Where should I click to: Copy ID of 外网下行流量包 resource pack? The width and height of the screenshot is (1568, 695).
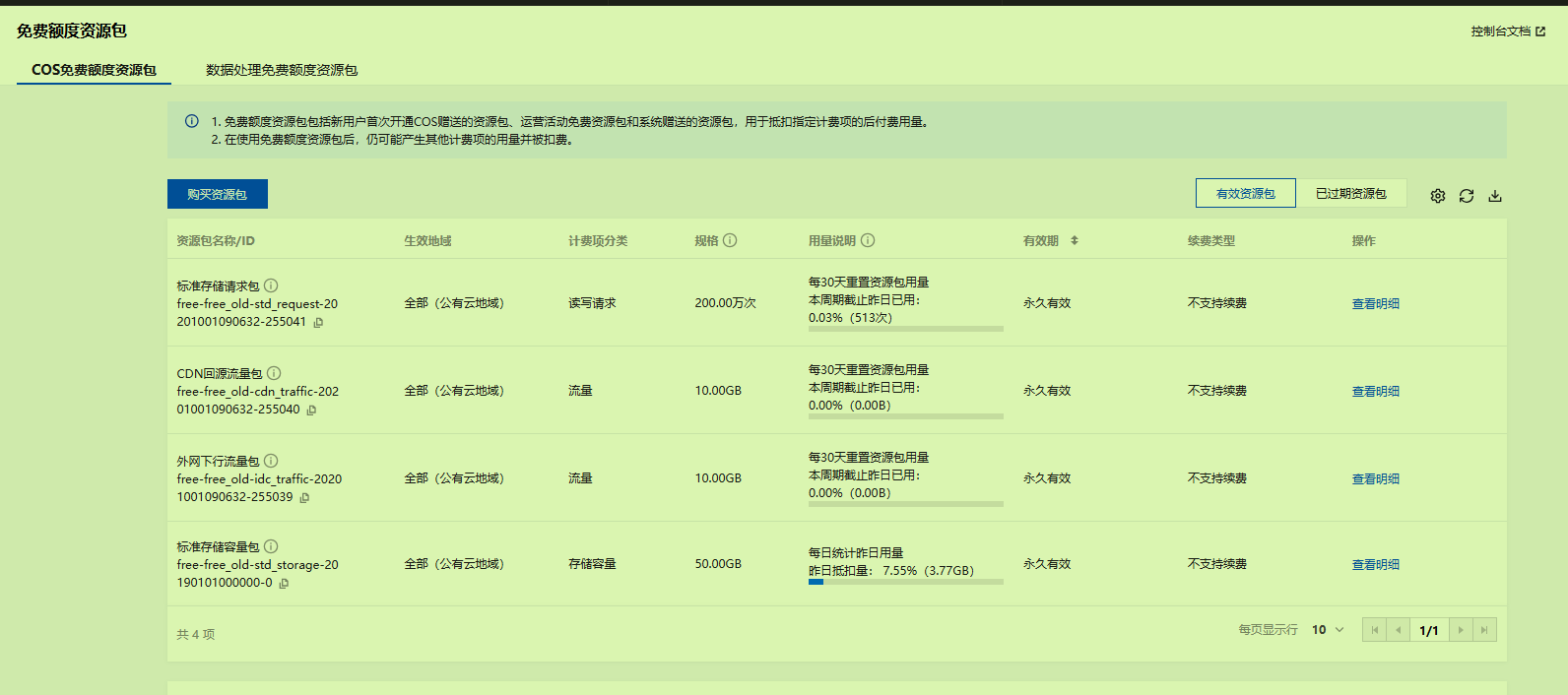[x=304, y=497]
